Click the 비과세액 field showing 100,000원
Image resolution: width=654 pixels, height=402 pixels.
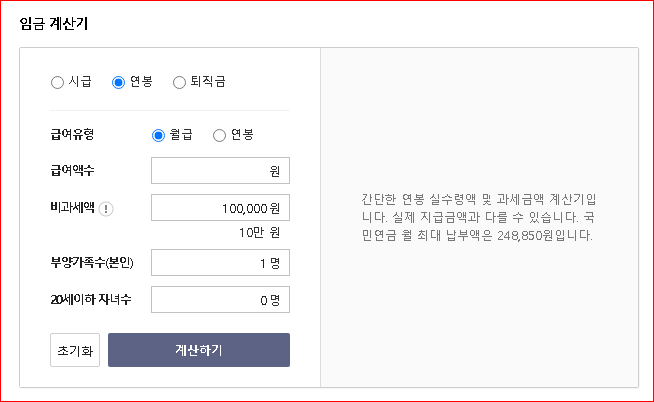point(220,208)
